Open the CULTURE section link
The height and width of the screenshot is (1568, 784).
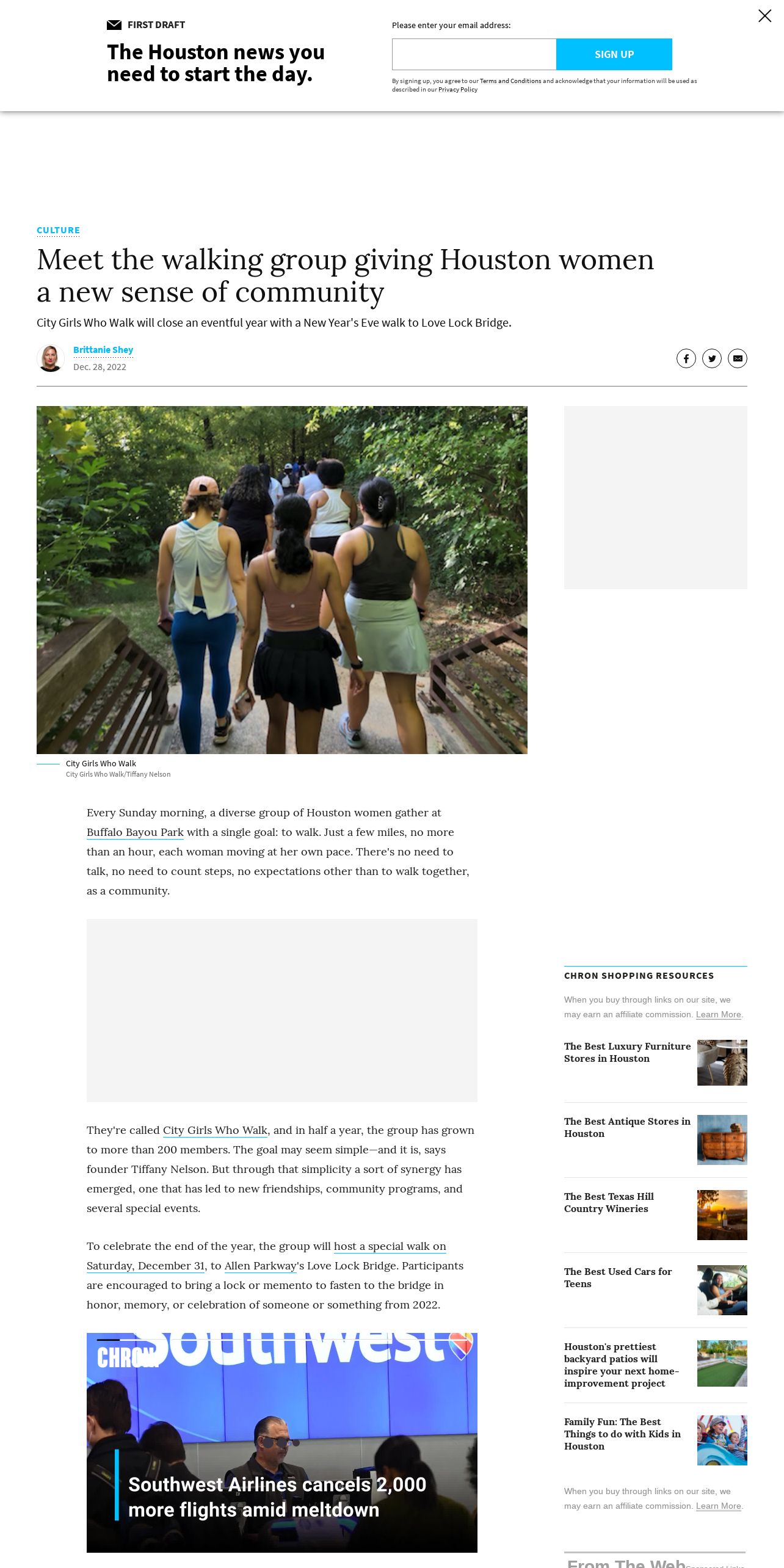pos(58,230)
